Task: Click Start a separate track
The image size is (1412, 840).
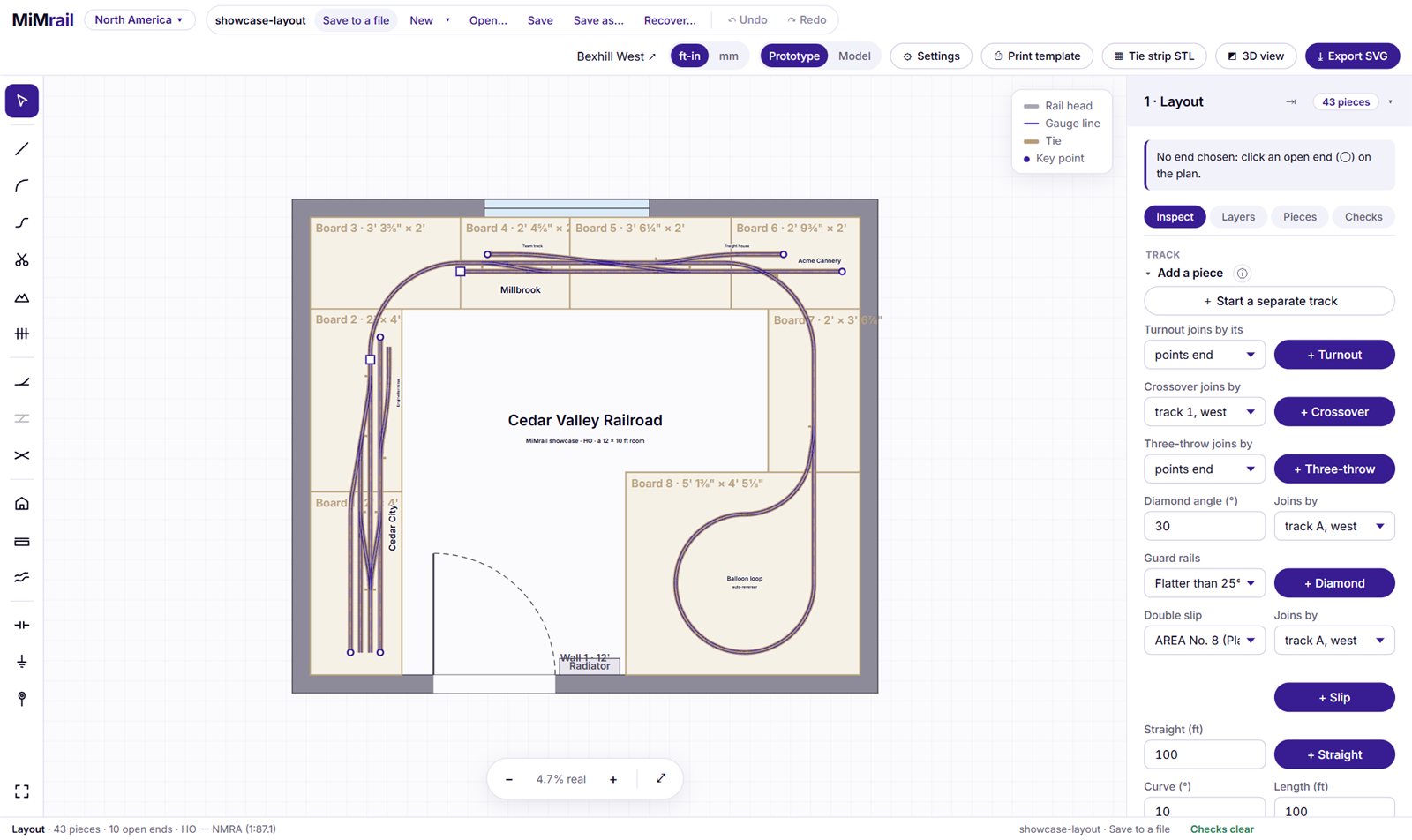Action: [1269, 301]
